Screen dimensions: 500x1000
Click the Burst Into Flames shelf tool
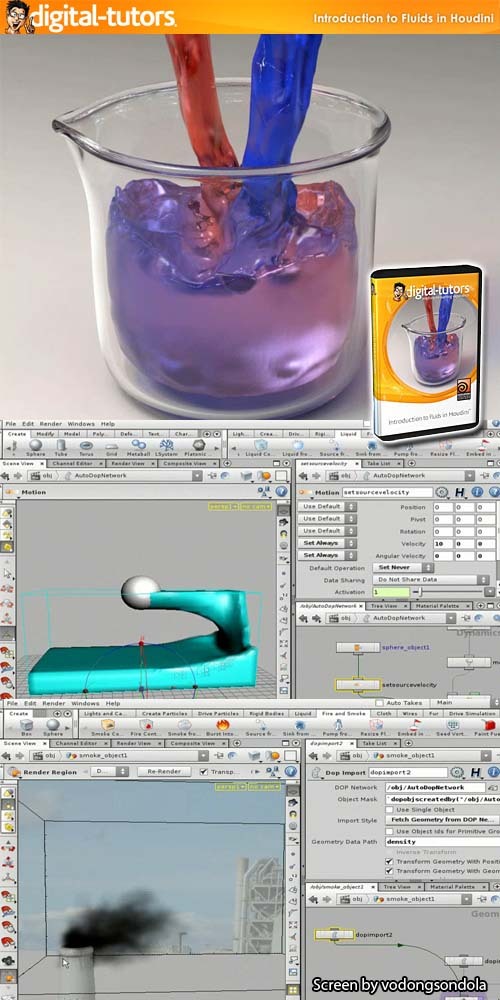(223, 726)
